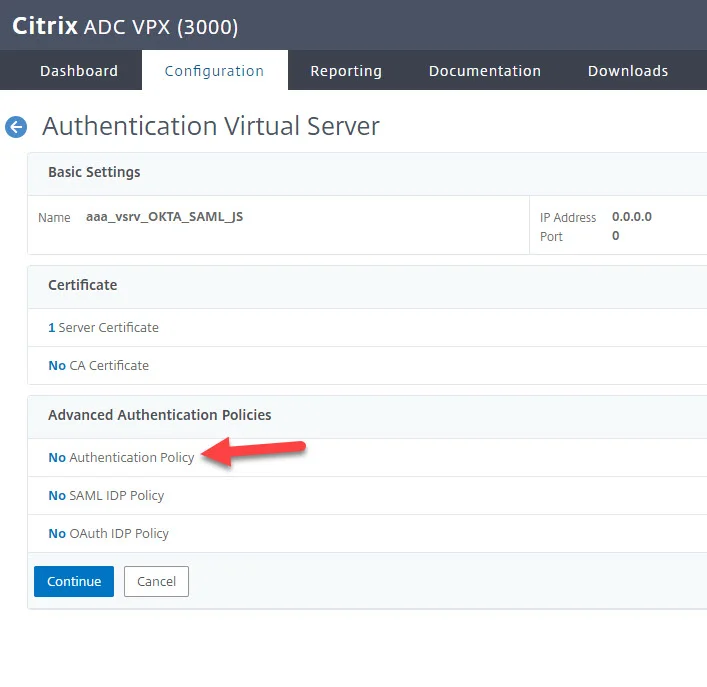Open No SAML IDP Policy binding

[106, 495]
